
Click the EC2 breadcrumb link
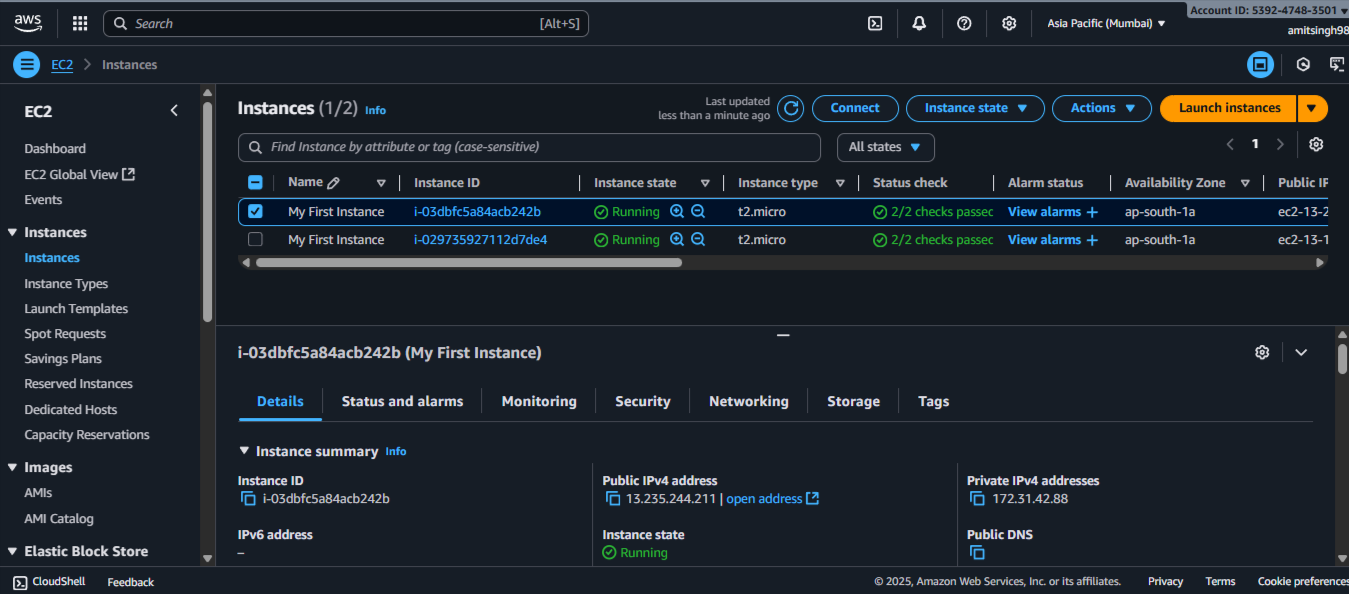tap(62, 64)
